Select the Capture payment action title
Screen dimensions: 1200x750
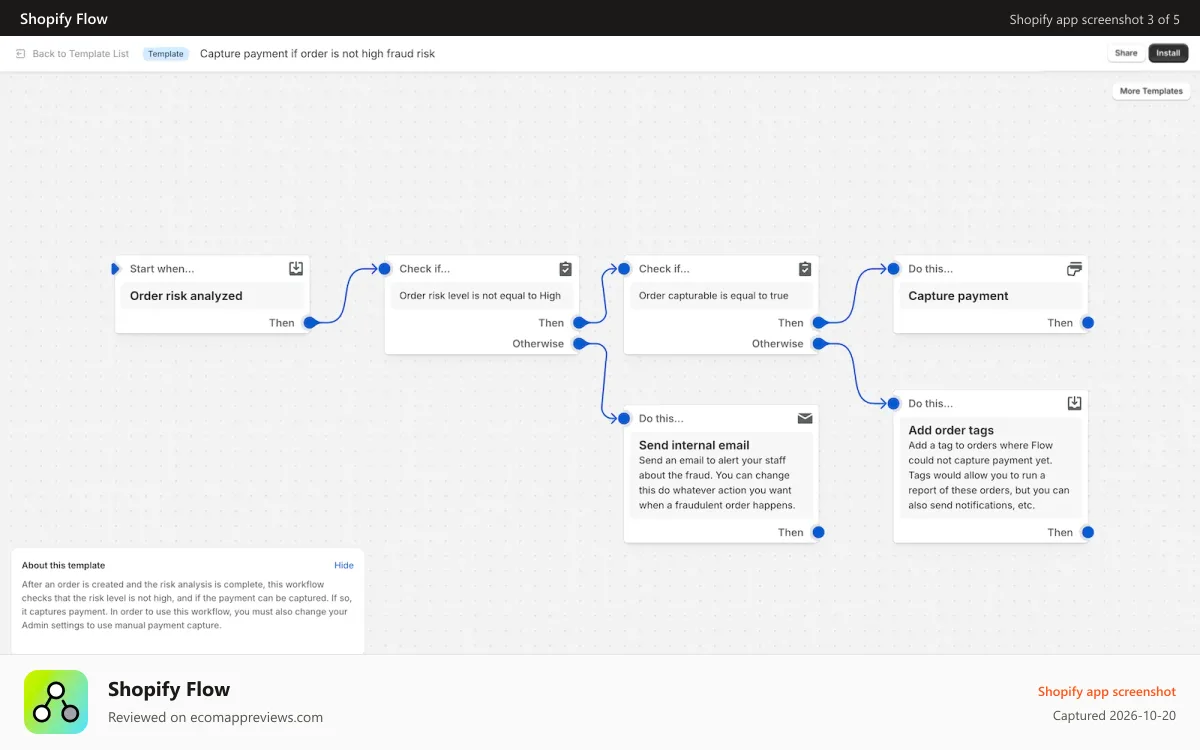point(958,296)
